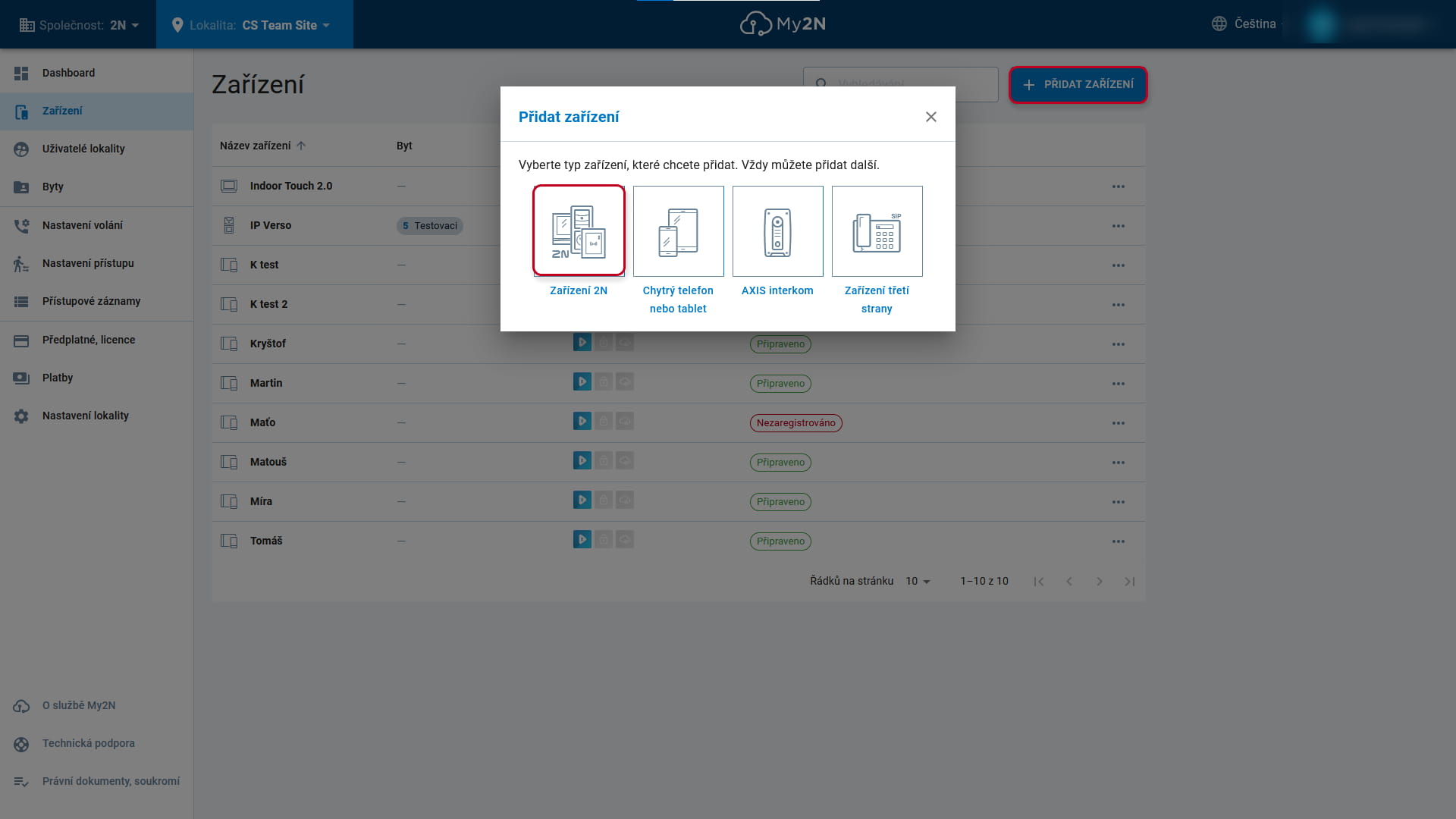Click the cloud icon in the Míra row
The width and height of the screenshot is (1456, 819).
tap(625, 500)
